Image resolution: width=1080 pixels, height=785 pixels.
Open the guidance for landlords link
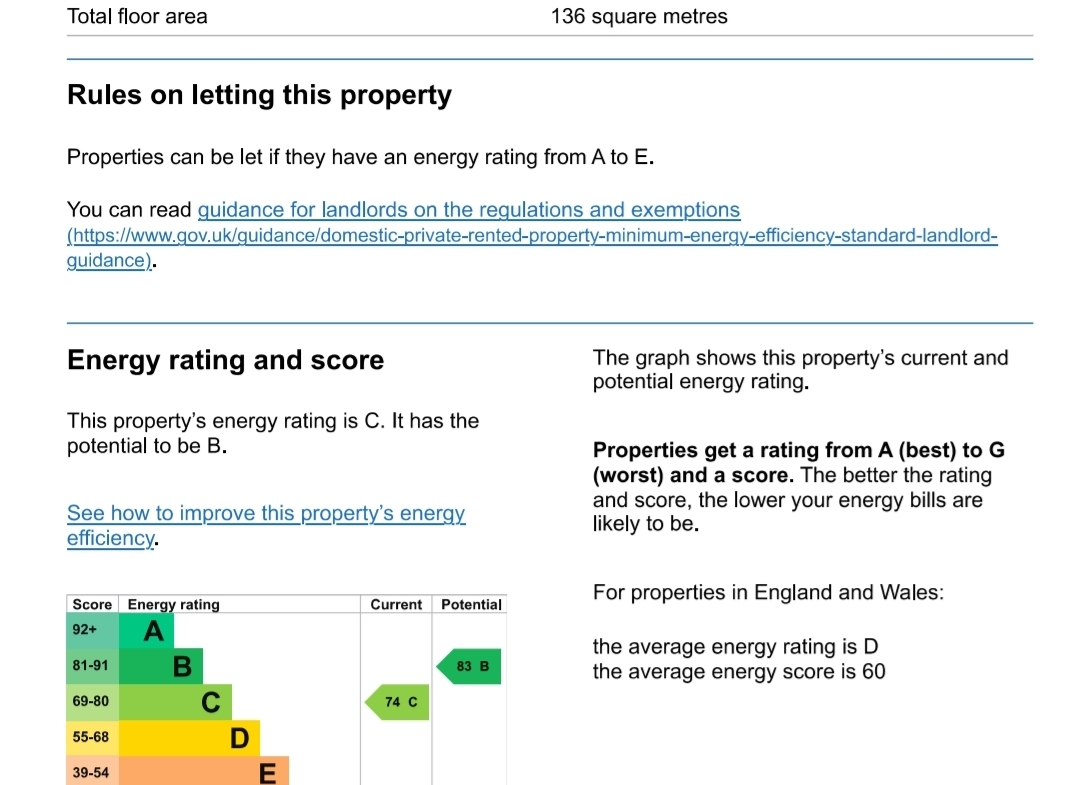(468, 210)
